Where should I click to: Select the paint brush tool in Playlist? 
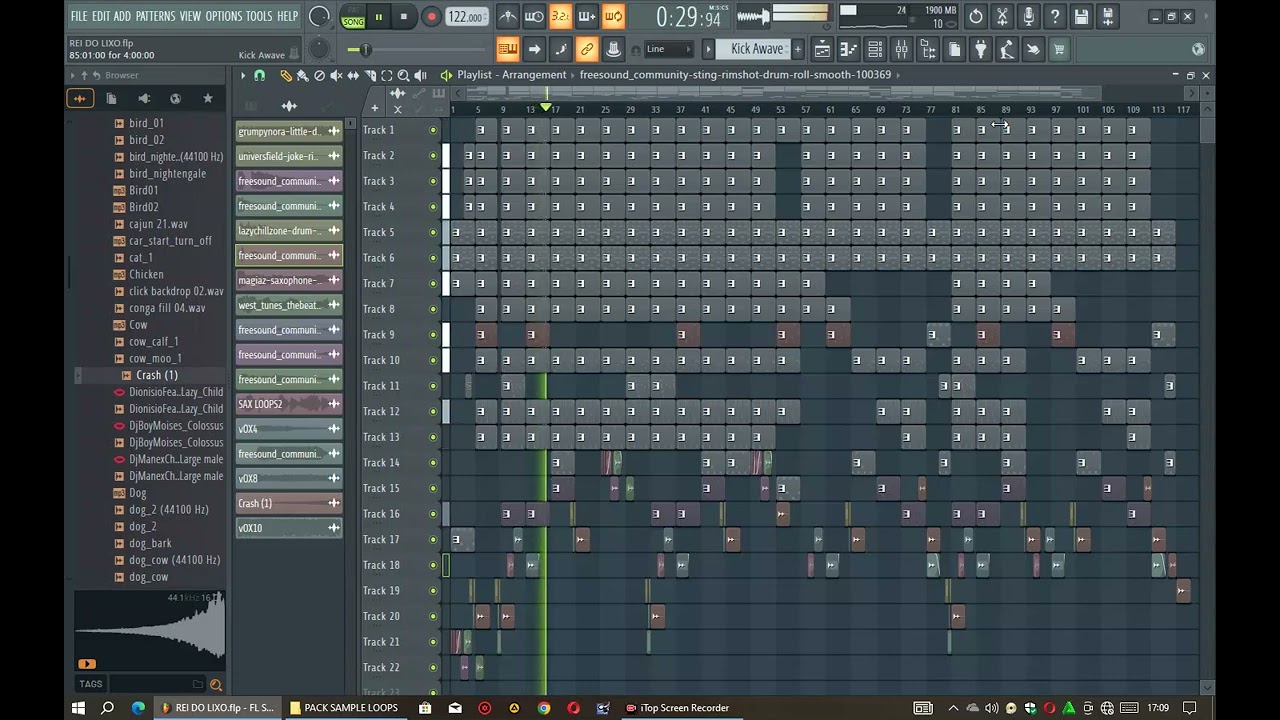pyautogui.click(x=303, y=76)
